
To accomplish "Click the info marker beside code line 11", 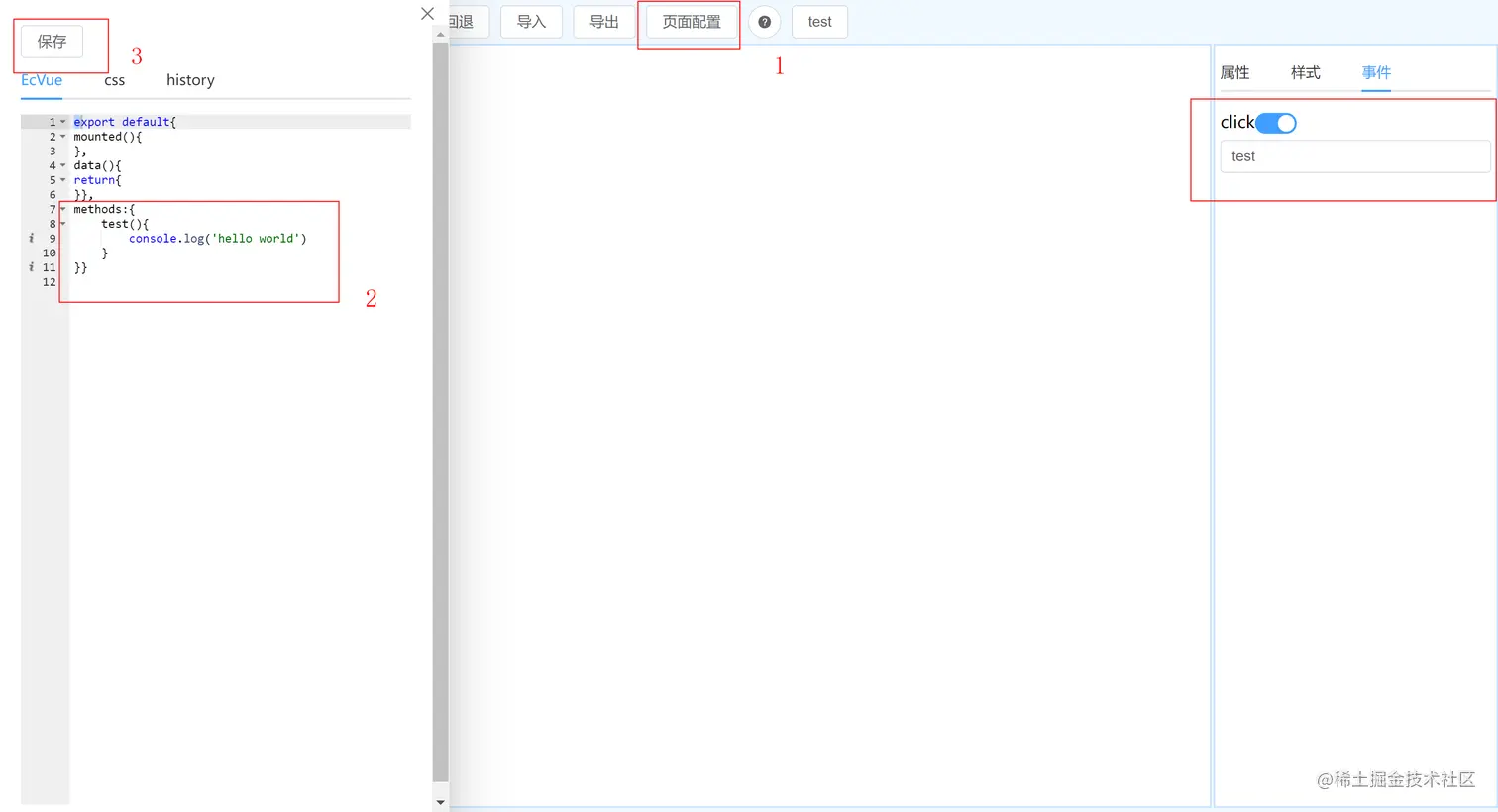I will tap(31, 267).
